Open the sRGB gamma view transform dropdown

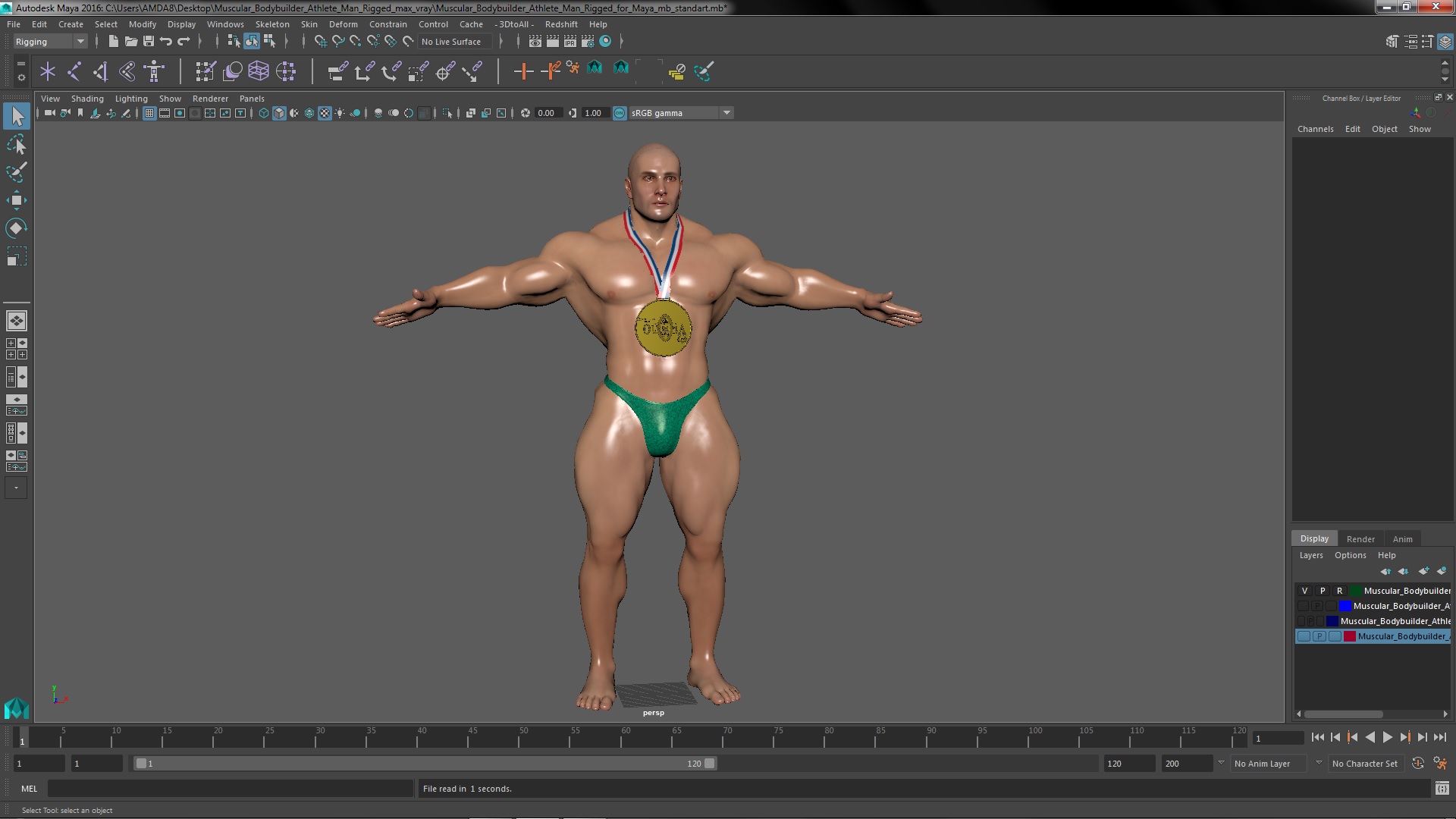(x=726, y=113)
